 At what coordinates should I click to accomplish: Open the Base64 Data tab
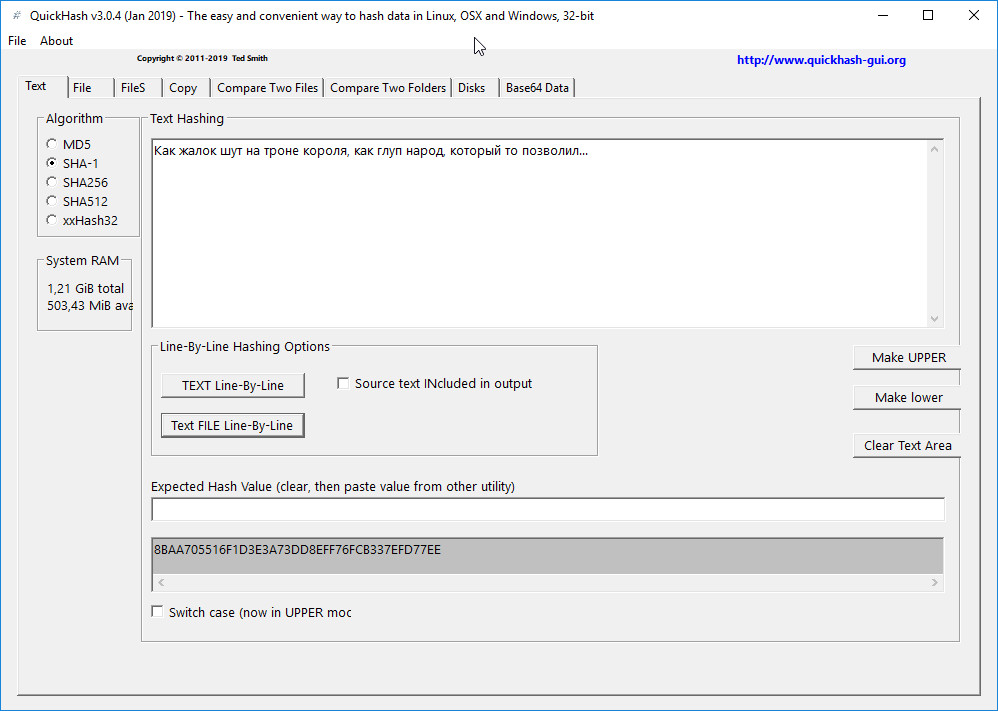537,88
